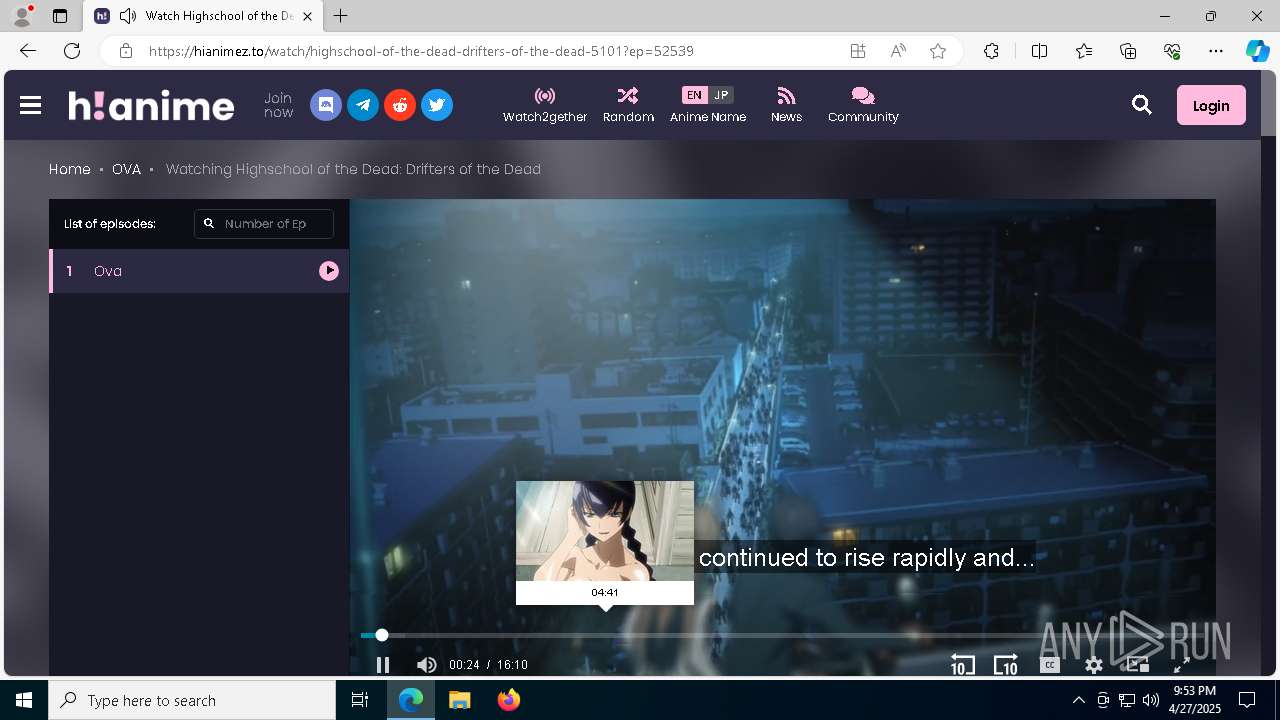Open the taskbar clock and date
Viewport: 1280px width, 720px height.
click(1195, 700)
